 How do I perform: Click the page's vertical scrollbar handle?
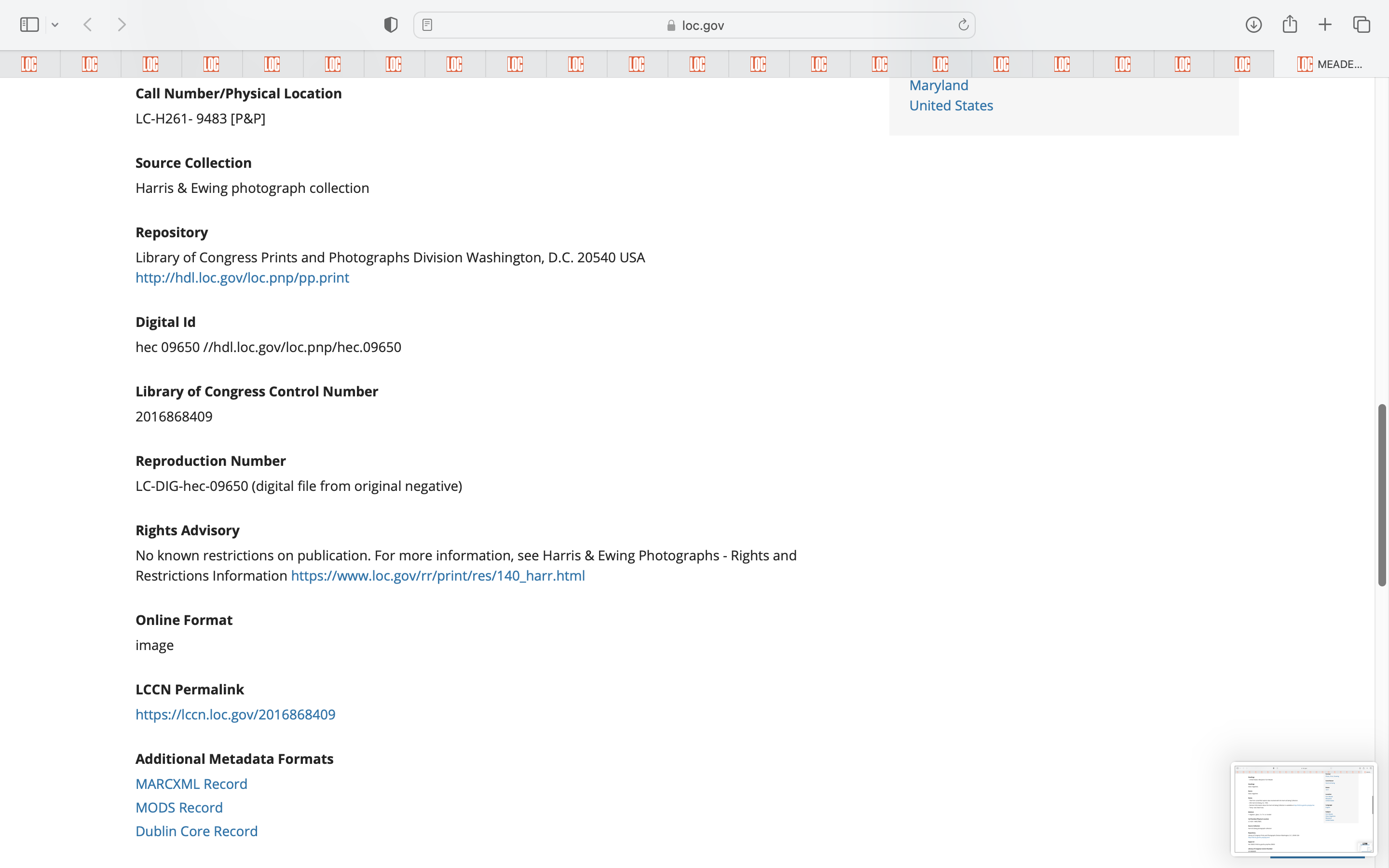click(x=1382, y=495)
